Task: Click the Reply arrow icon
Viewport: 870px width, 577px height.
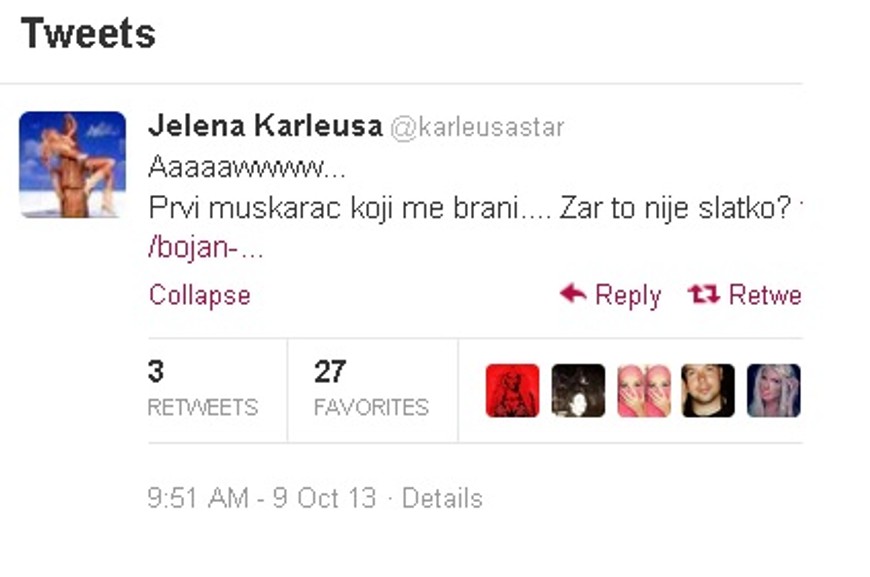Action: coord(573,293)
